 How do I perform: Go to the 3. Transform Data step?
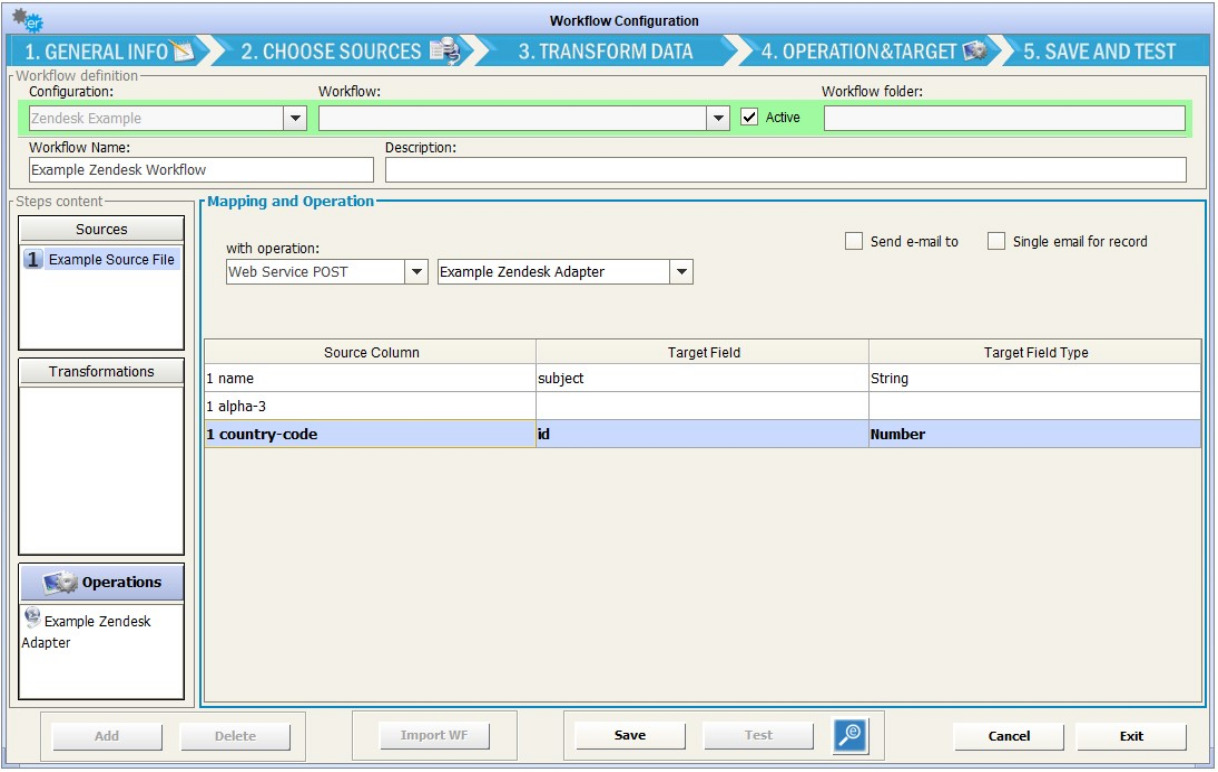605,52
